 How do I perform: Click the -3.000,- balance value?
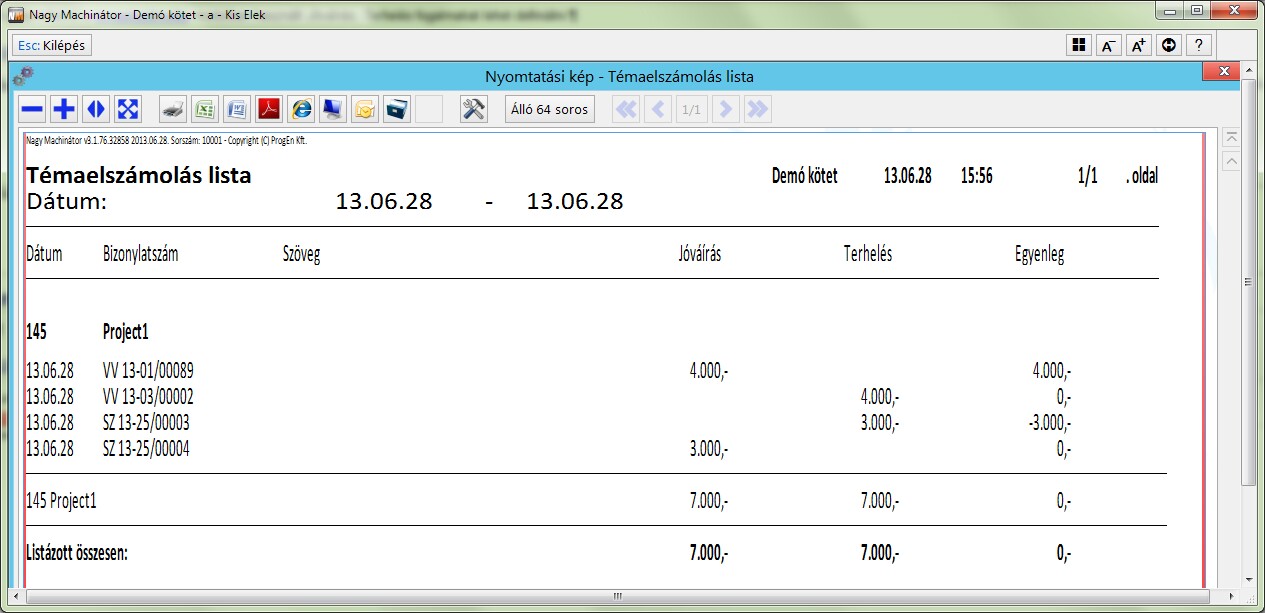[x=1049, y=423]
